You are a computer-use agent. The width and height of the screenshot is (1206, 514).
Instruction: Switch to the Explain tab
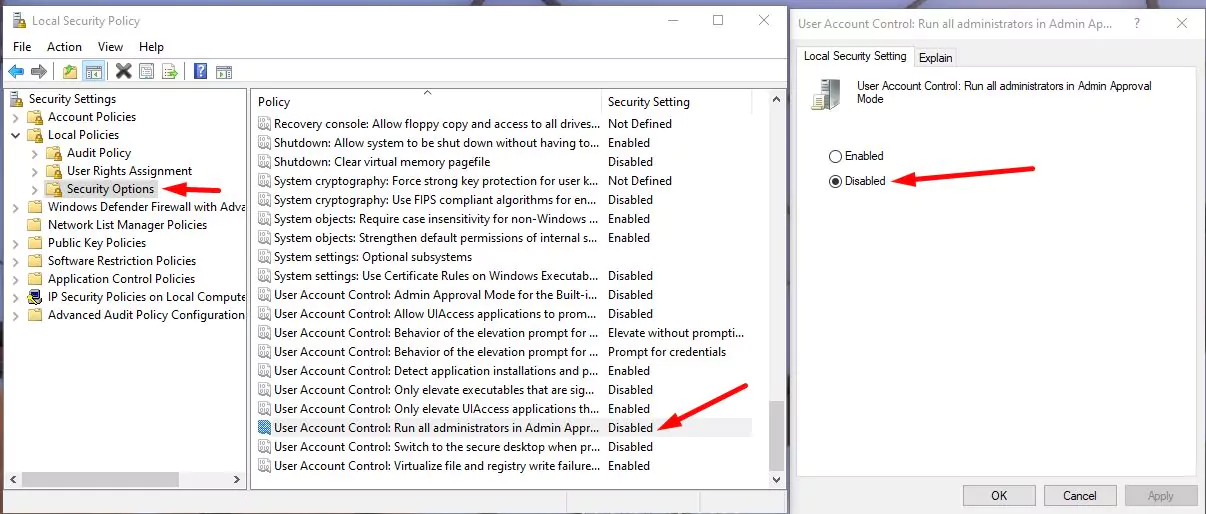[x=935, y=58]
